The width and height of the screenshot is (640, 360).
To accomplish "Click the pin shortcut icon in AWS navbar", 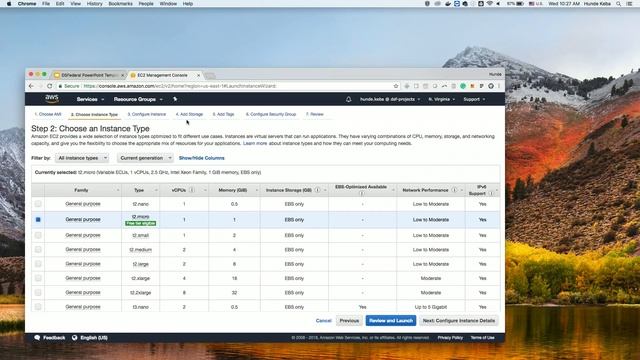I will pyautogui.click(x=175, y=99).
